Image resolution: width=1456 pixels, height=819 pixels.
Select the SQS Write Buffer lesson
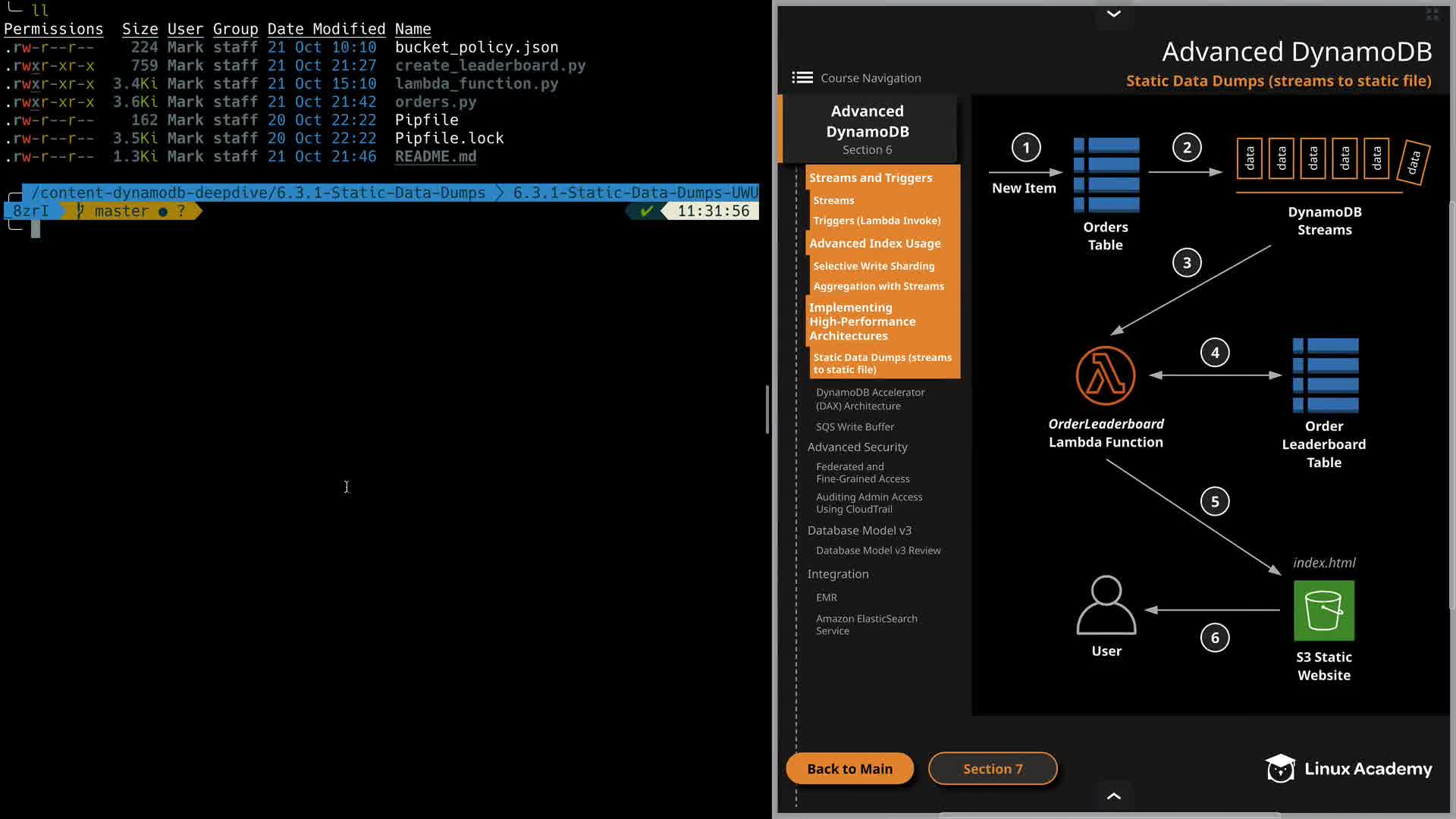click(x=855, y=427)
